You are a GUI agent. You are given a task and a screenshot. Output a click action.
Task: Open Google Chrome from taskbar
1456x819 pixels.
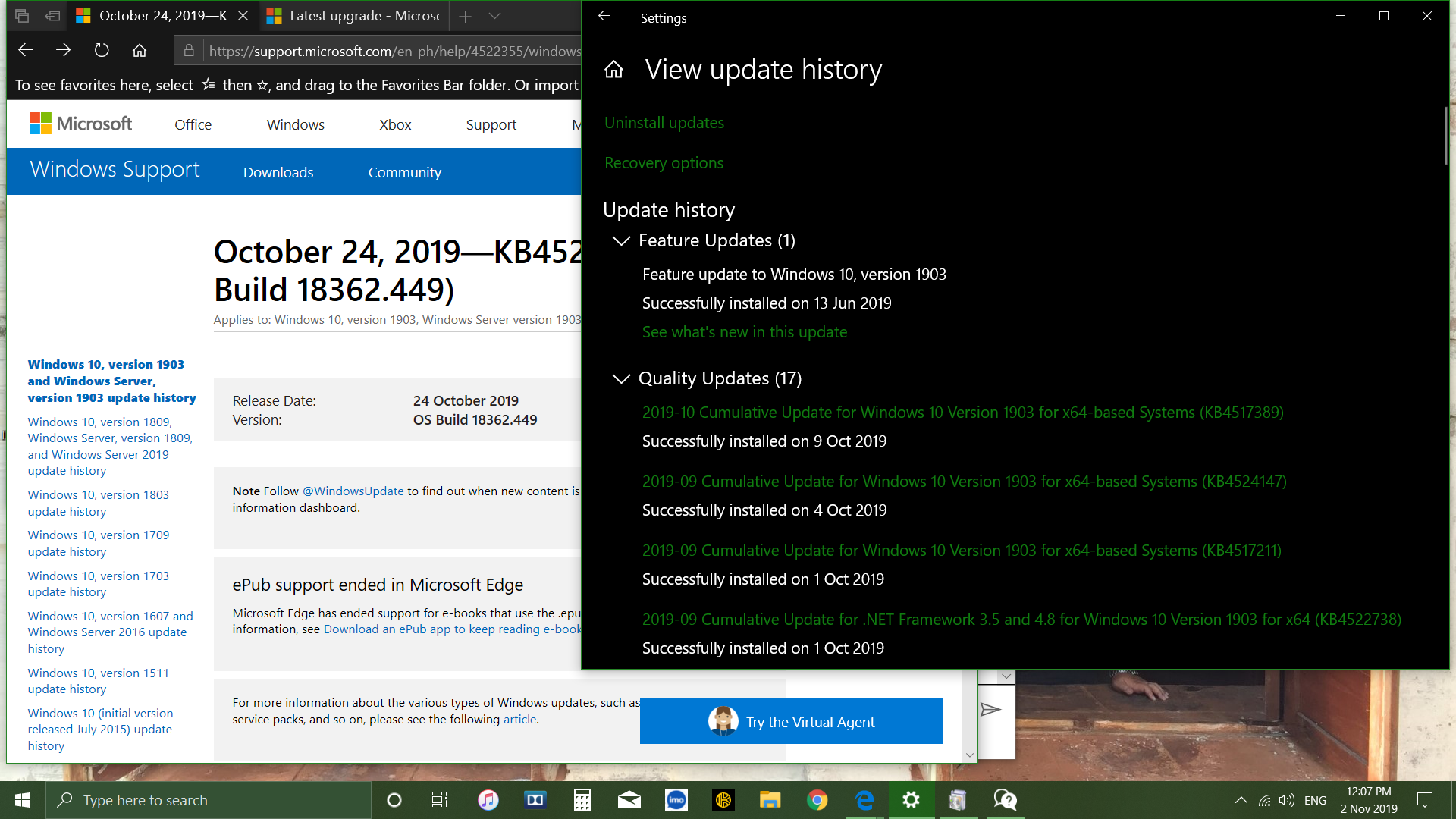pyautogui.click(x=817, y=800)
